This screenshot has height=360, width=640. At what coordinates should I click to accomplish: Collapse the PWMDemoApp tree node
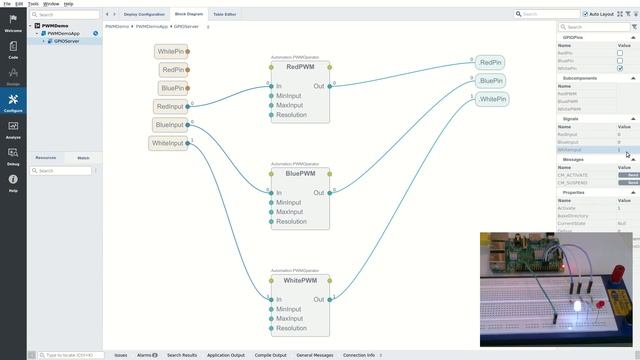click(37, 33)
